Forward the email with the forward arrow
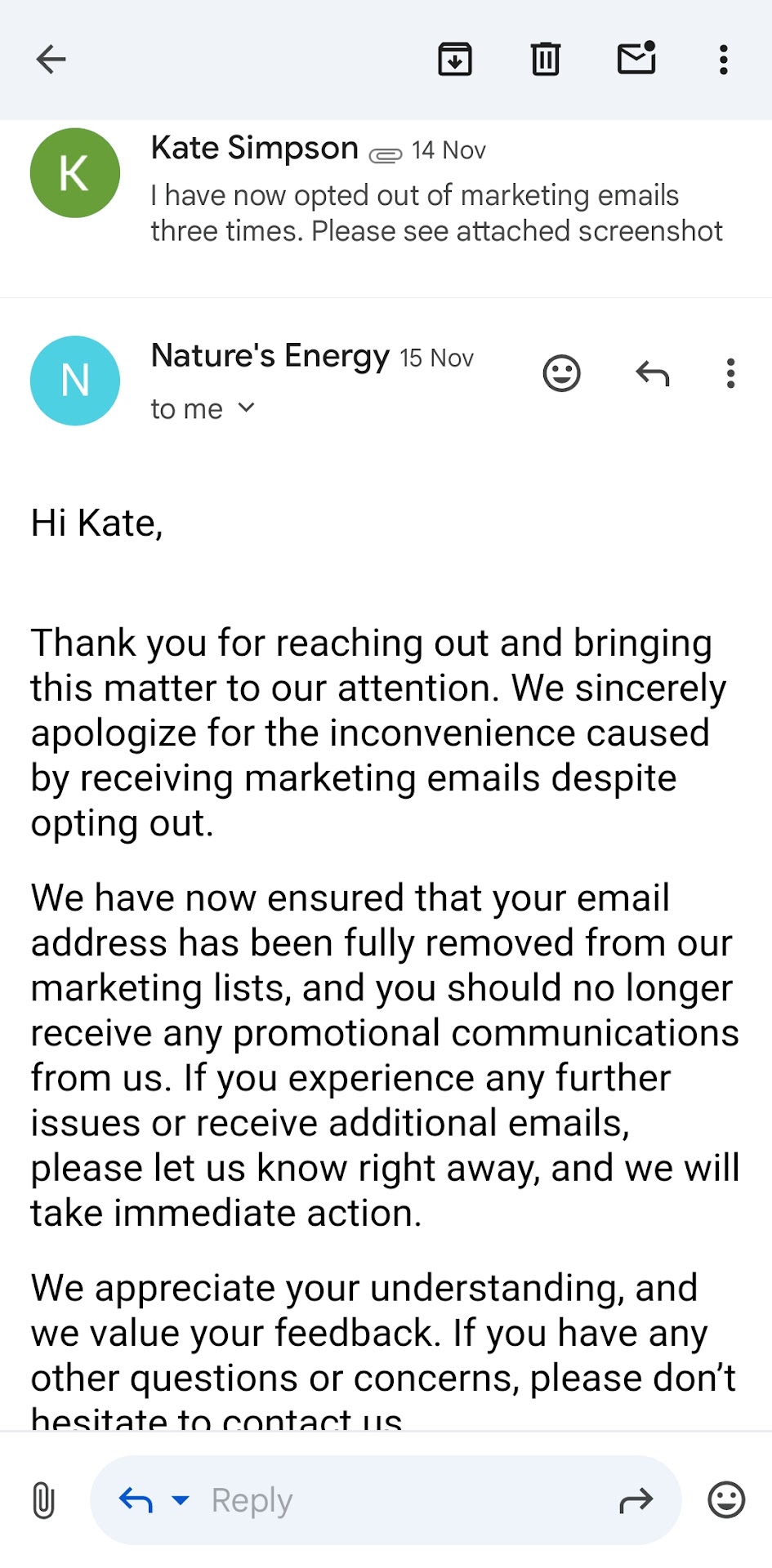 click(636, 1500)
